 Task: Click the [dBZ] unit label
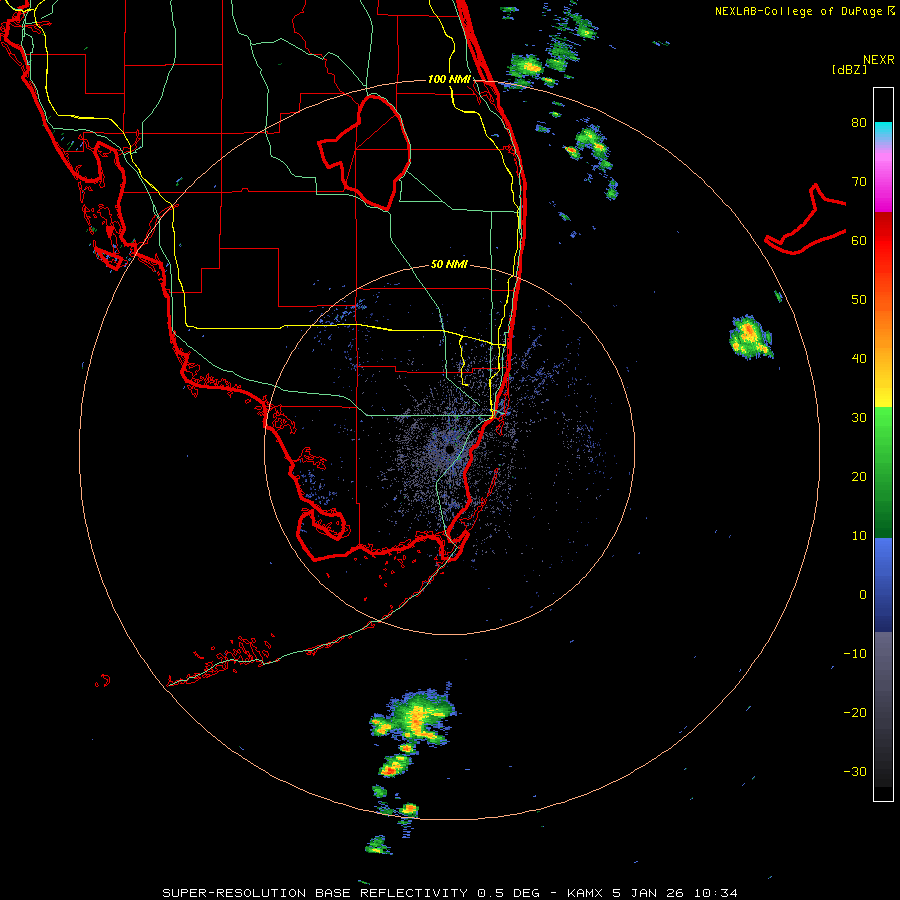pyautogui.click(x=849, y=69)
